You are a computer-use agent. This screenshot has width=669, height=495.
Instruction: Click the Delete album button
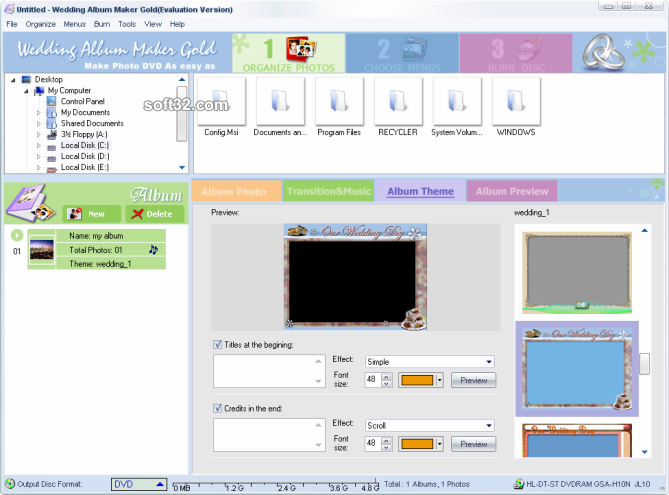[155, 214]
